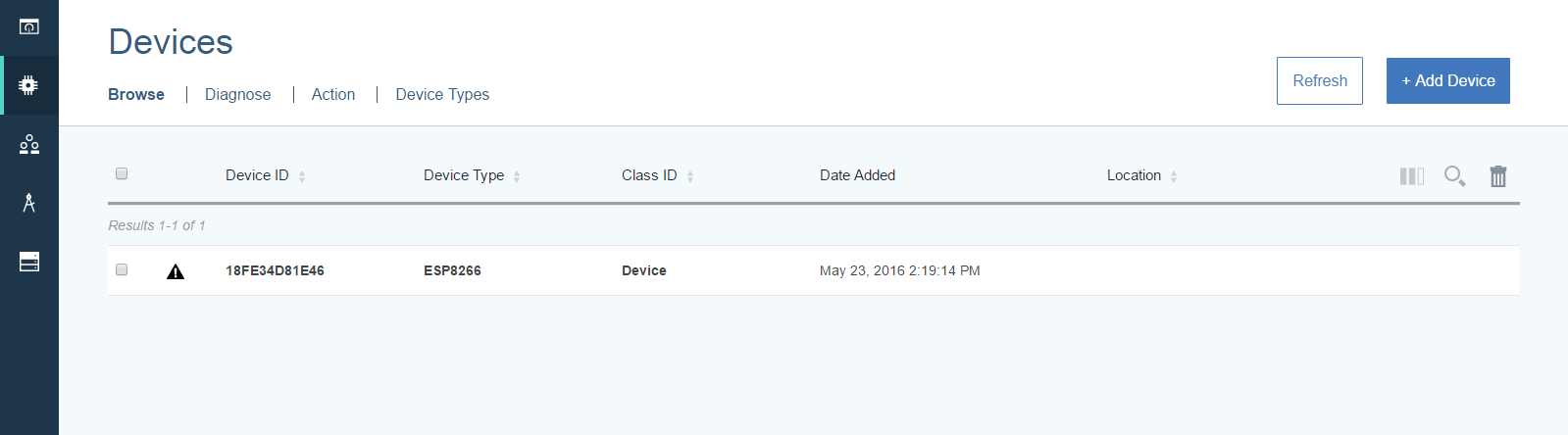Open the compass-shaped sidebar icon
This screenshot has height=435, width=1568.
(x=29, y=203)
